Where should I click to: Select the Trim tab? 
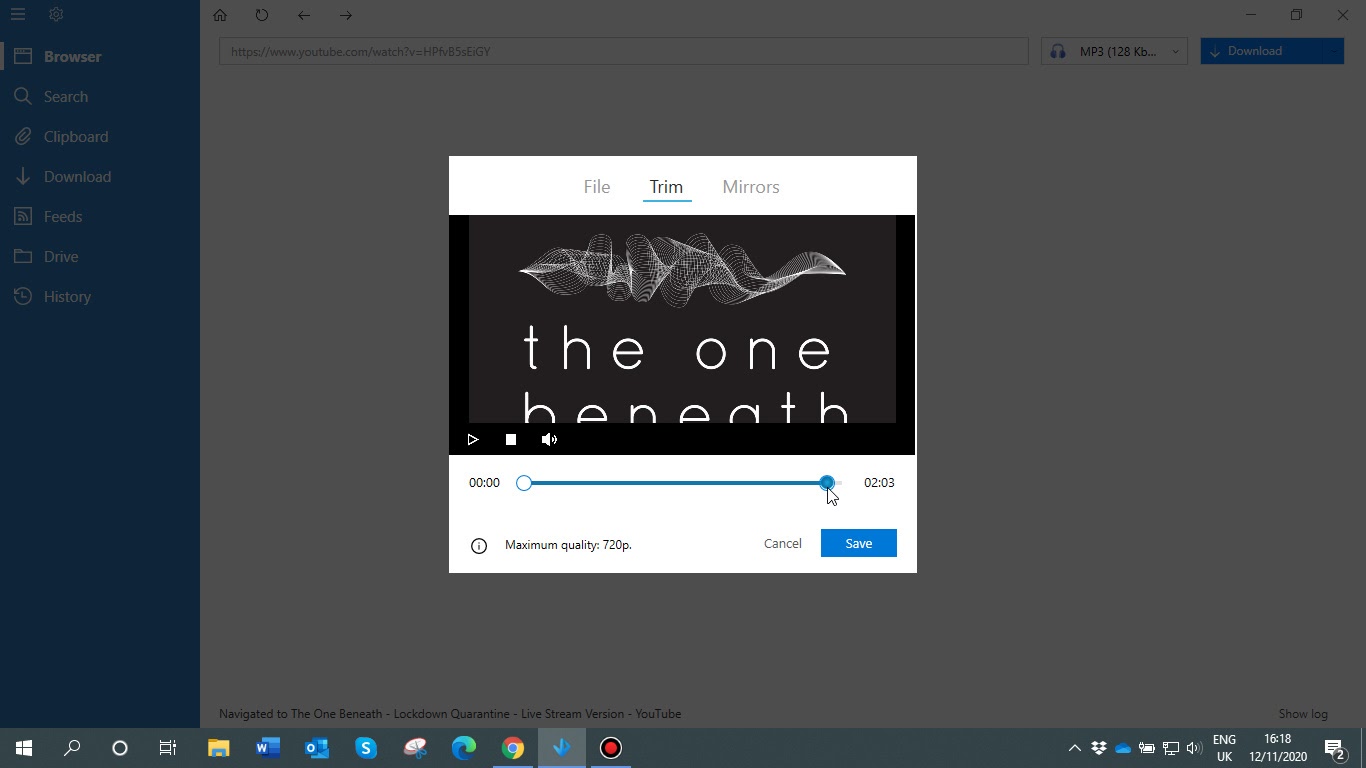(x=666, y=187)
